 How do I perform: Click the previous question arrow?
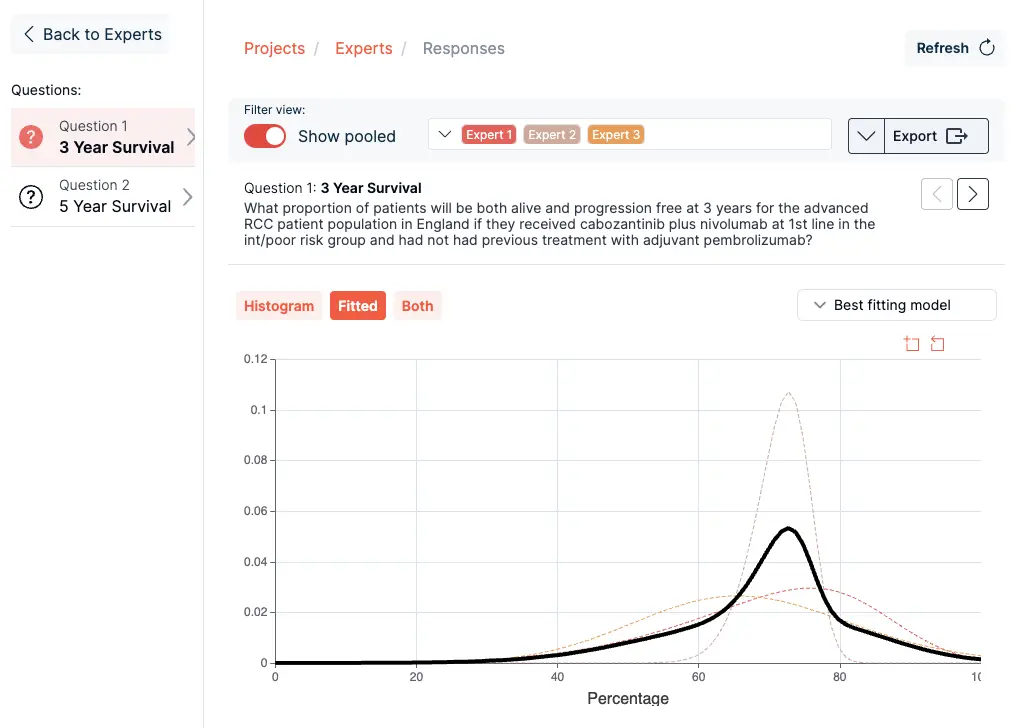click(x=936, y=194)
